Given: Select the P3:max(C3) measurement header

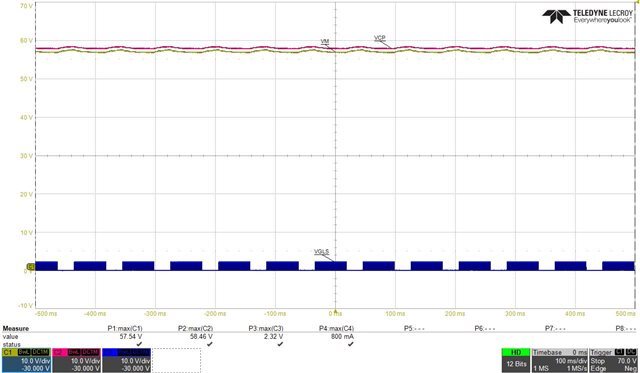Looking at the screenshot, I should click(x=266, y=329).
